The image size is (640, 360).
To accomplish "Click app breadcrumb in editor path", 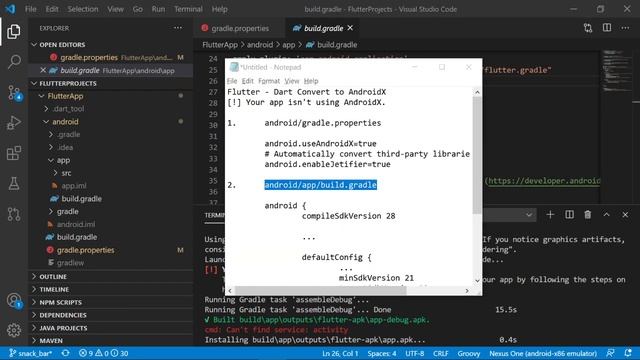I will coord(289,45).
